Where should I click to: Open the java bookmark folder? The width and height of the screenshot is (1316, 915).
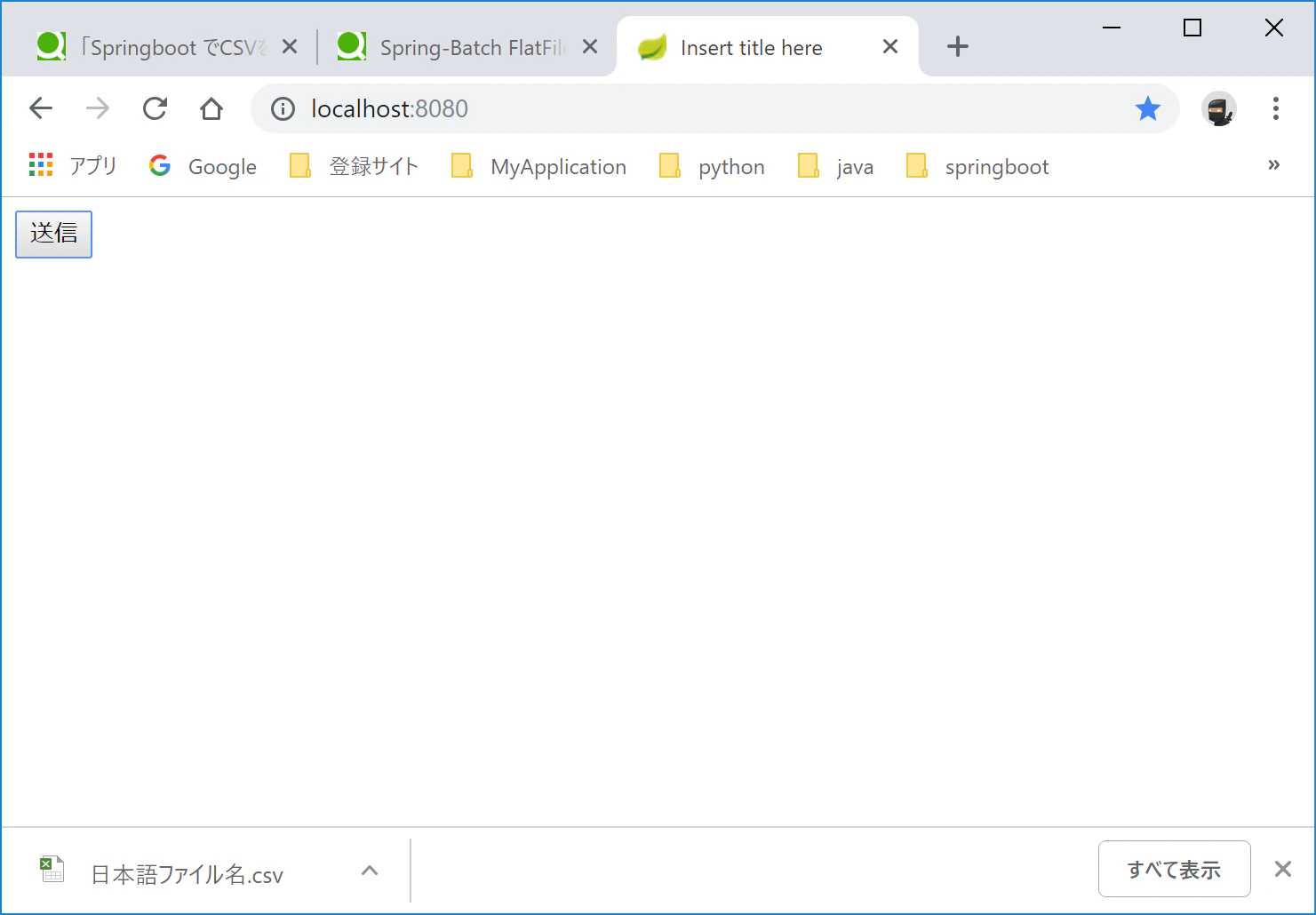(x=836, y=166)
